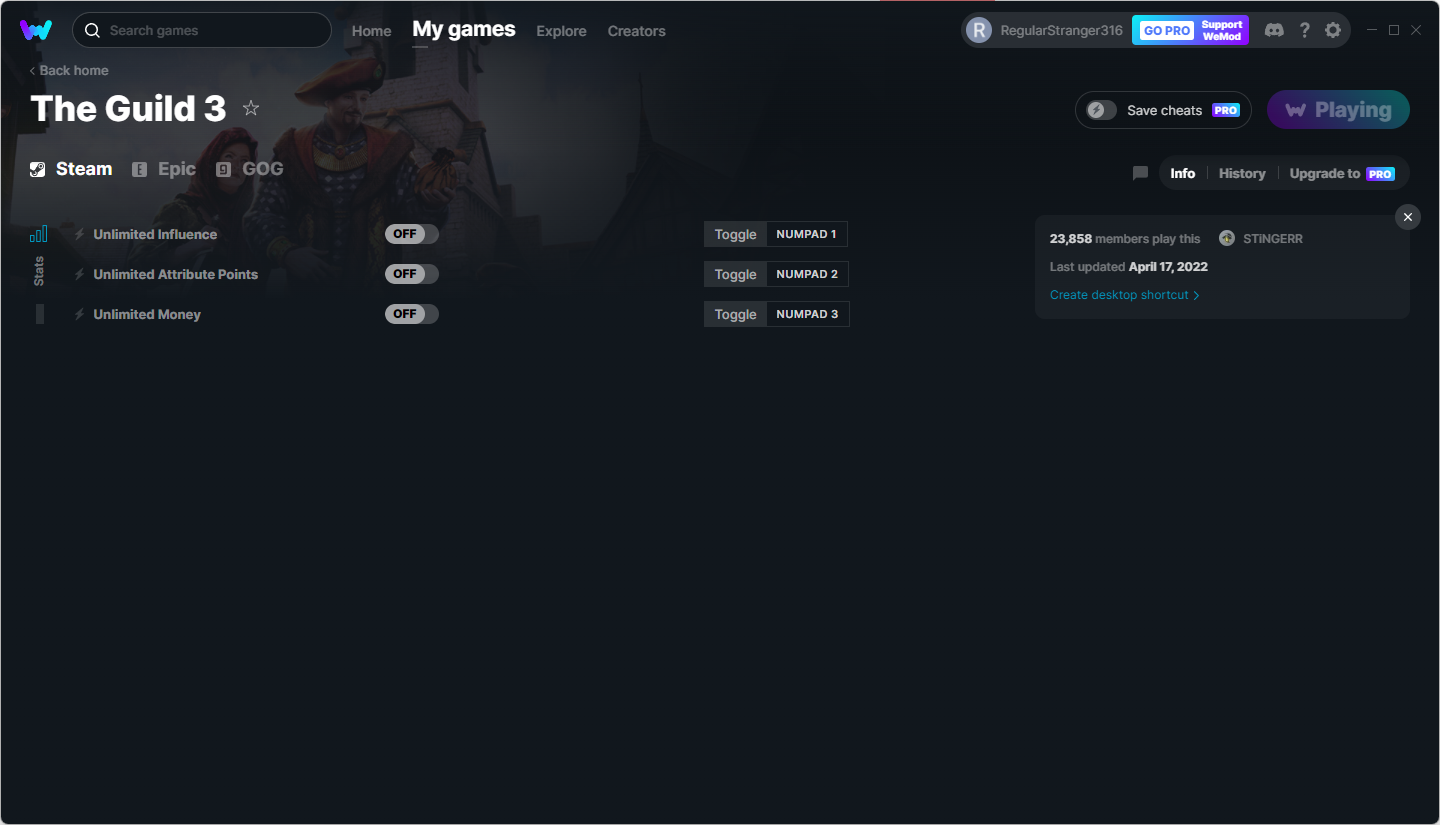Switch to the History tab
The width and height of the screenshot is (1440, 825).
click(x=1242, y=173)
